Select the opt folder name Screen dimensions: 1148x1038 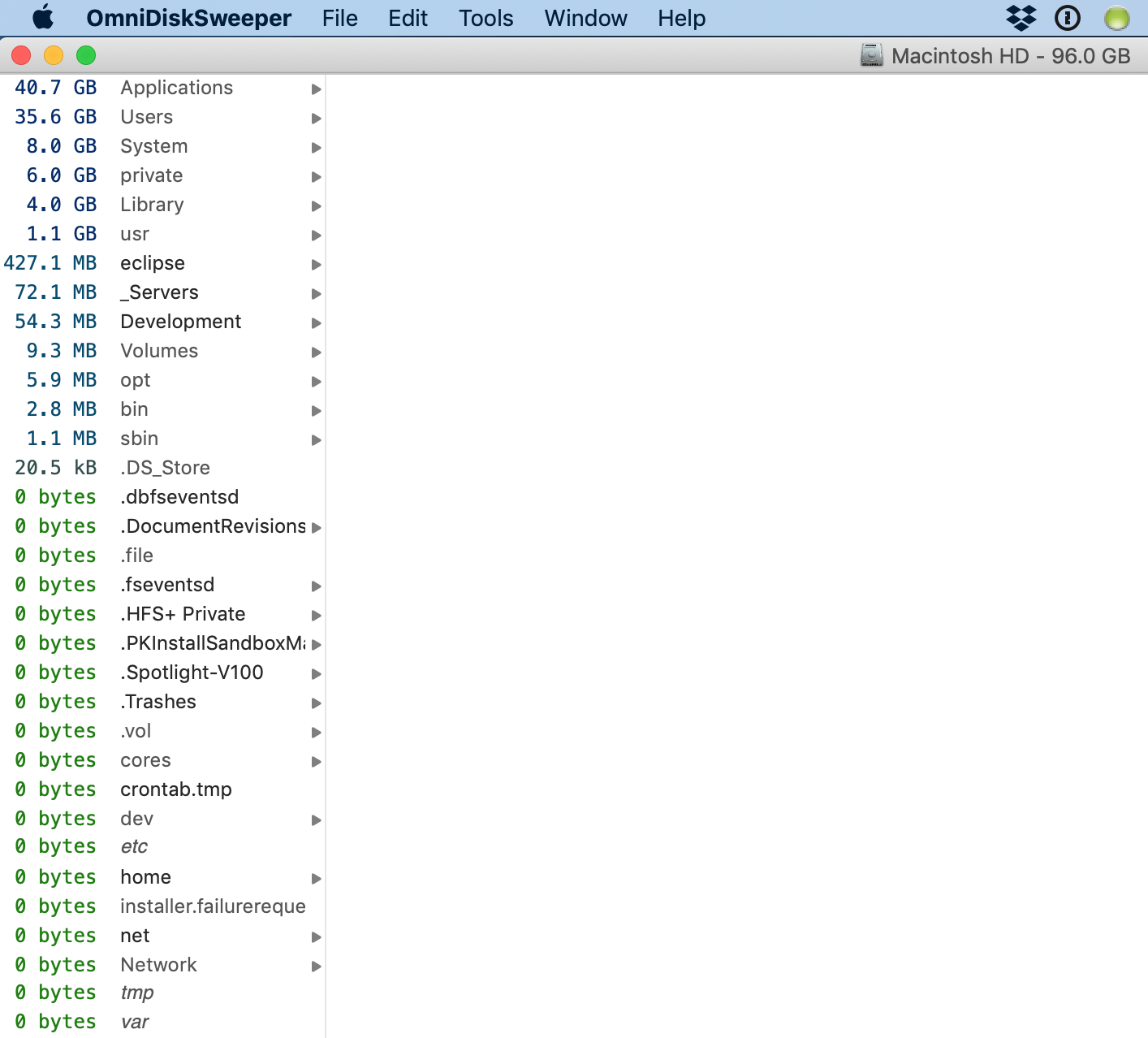[x=136, y=380]
